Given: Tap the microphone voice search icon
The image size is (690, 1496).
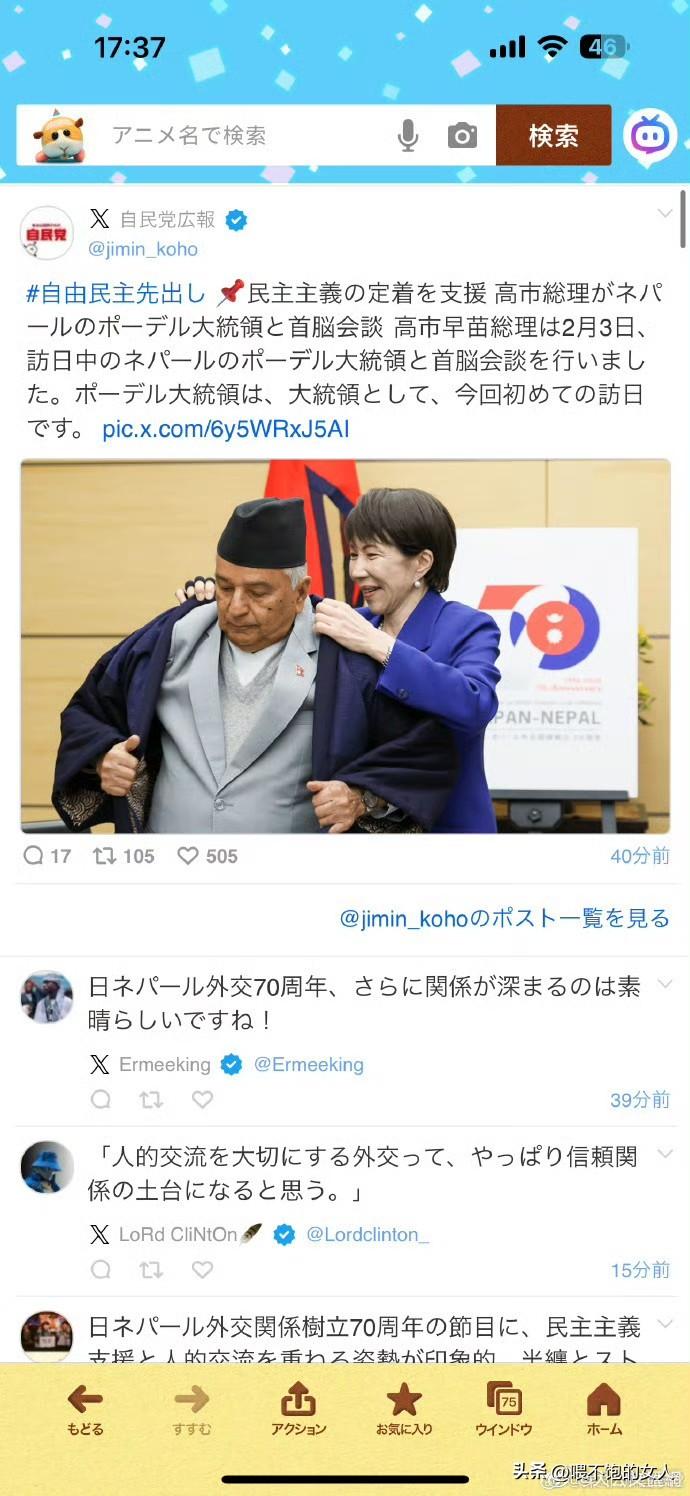Looking at the screenshot, I should tap(408, 135).
